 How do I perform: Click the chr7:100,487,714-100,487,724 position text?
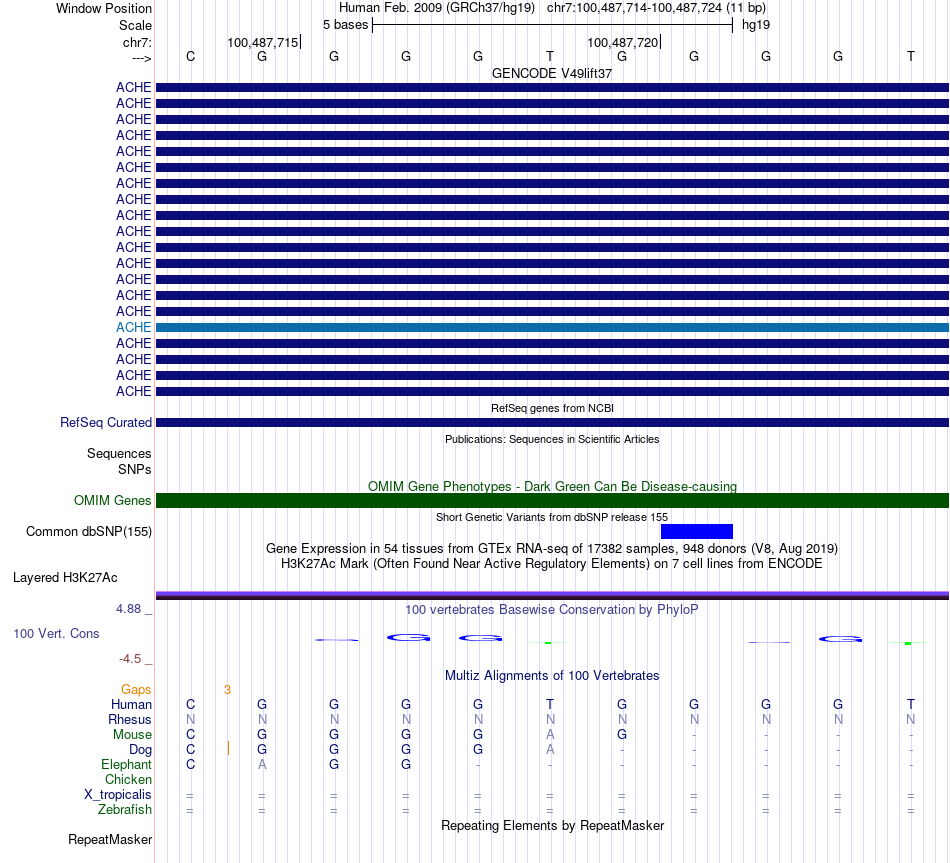634,8
